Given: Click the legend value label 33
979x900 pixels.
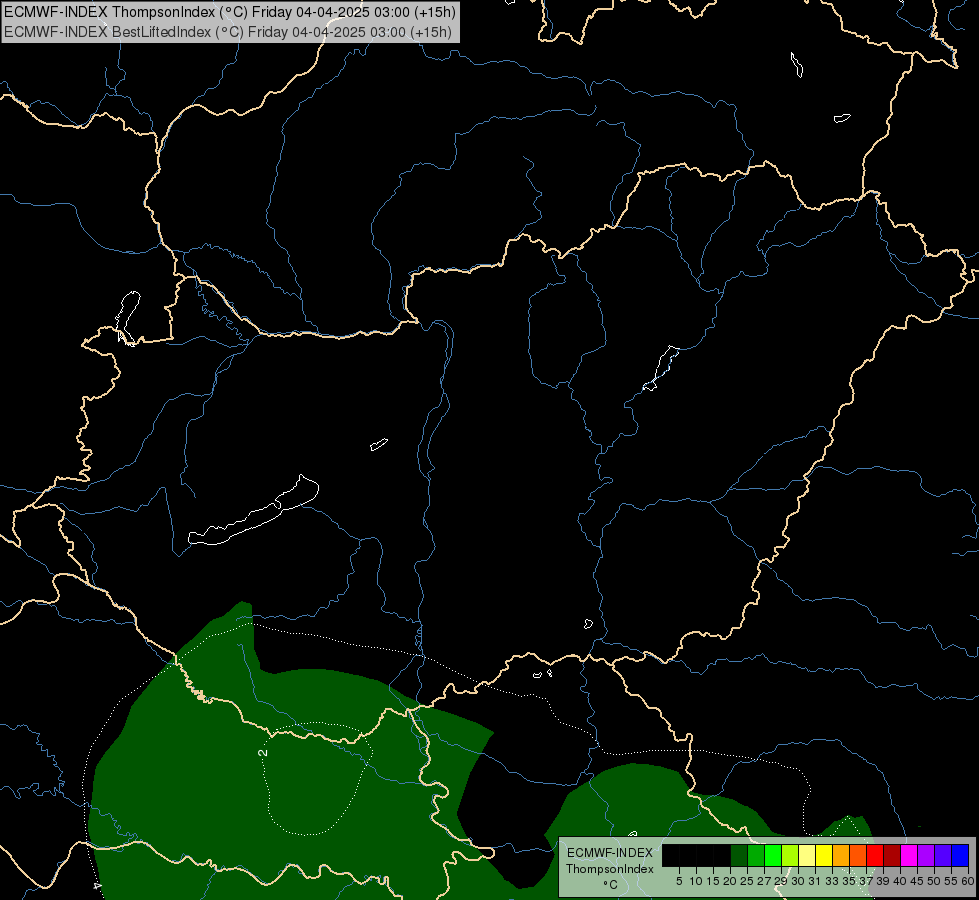Looking at the screenshot, I should click(x=832, y=881).
